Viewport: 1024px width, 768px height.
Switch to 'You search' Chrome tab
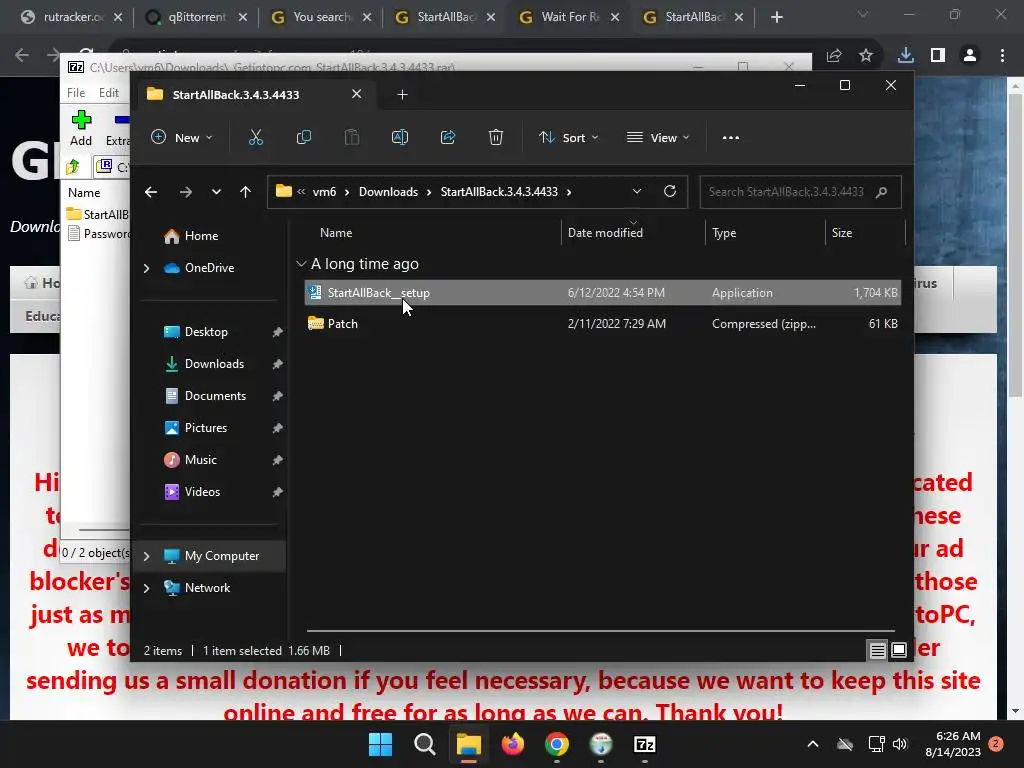(321, 17)
